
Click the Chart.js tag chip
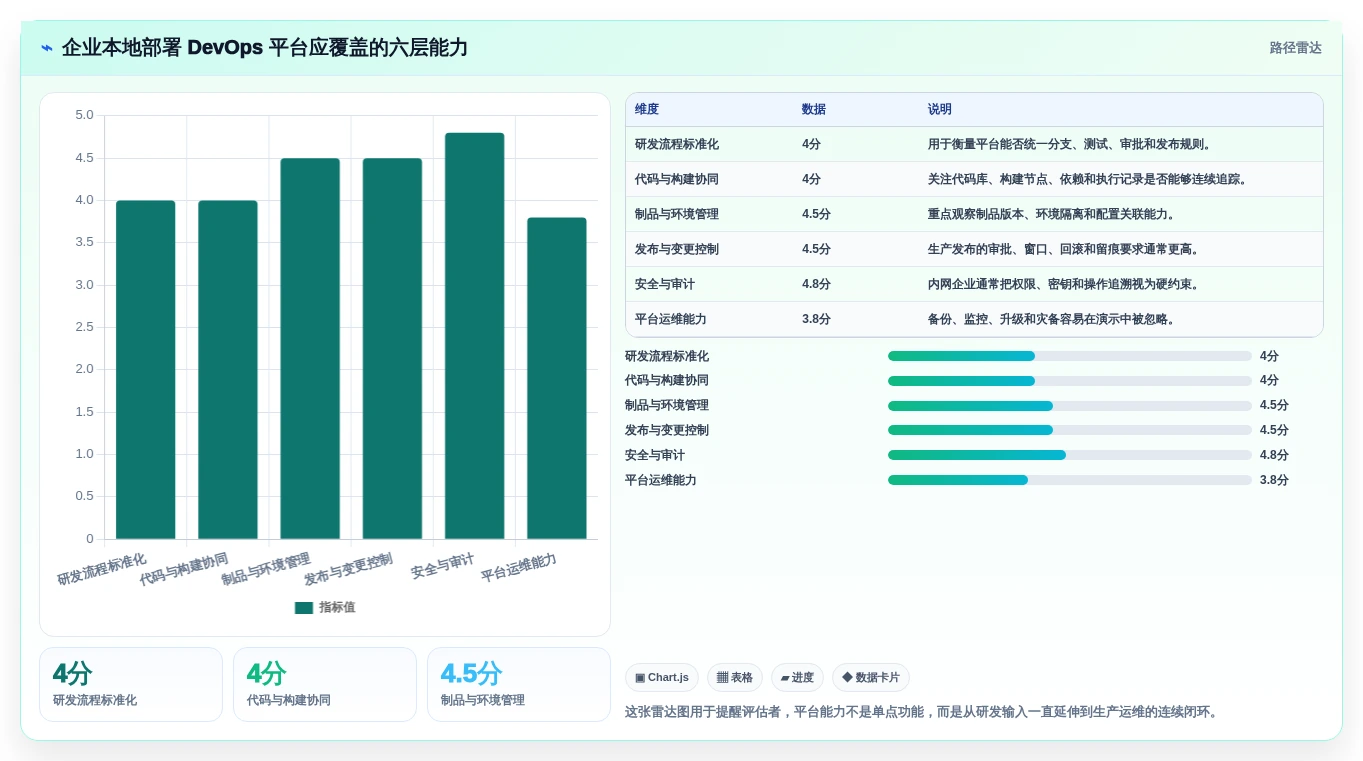point(662,678)
